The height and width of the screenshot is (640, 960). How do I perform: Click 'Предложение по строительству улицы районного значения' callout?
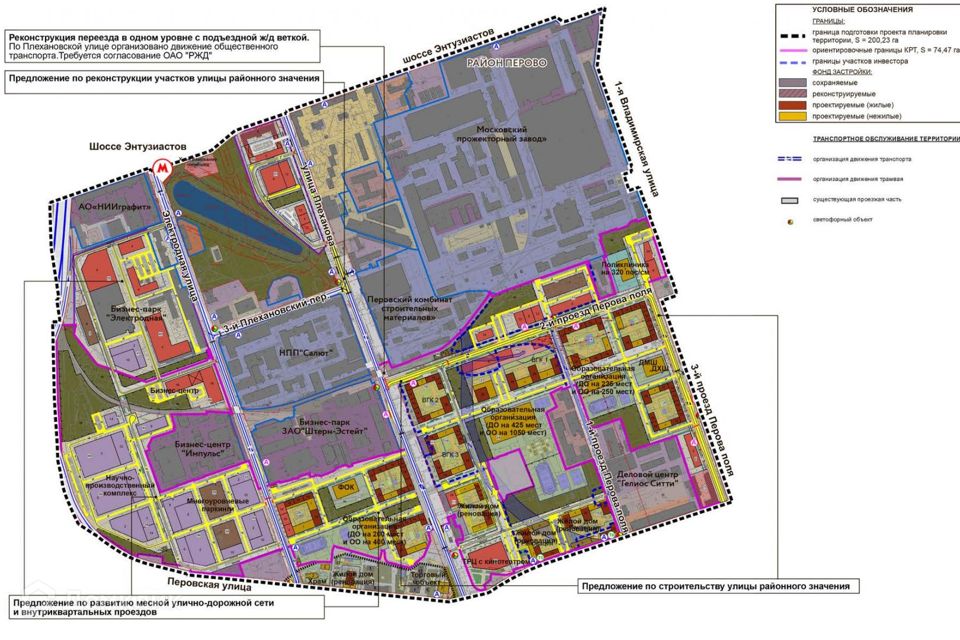pos(718,586)
